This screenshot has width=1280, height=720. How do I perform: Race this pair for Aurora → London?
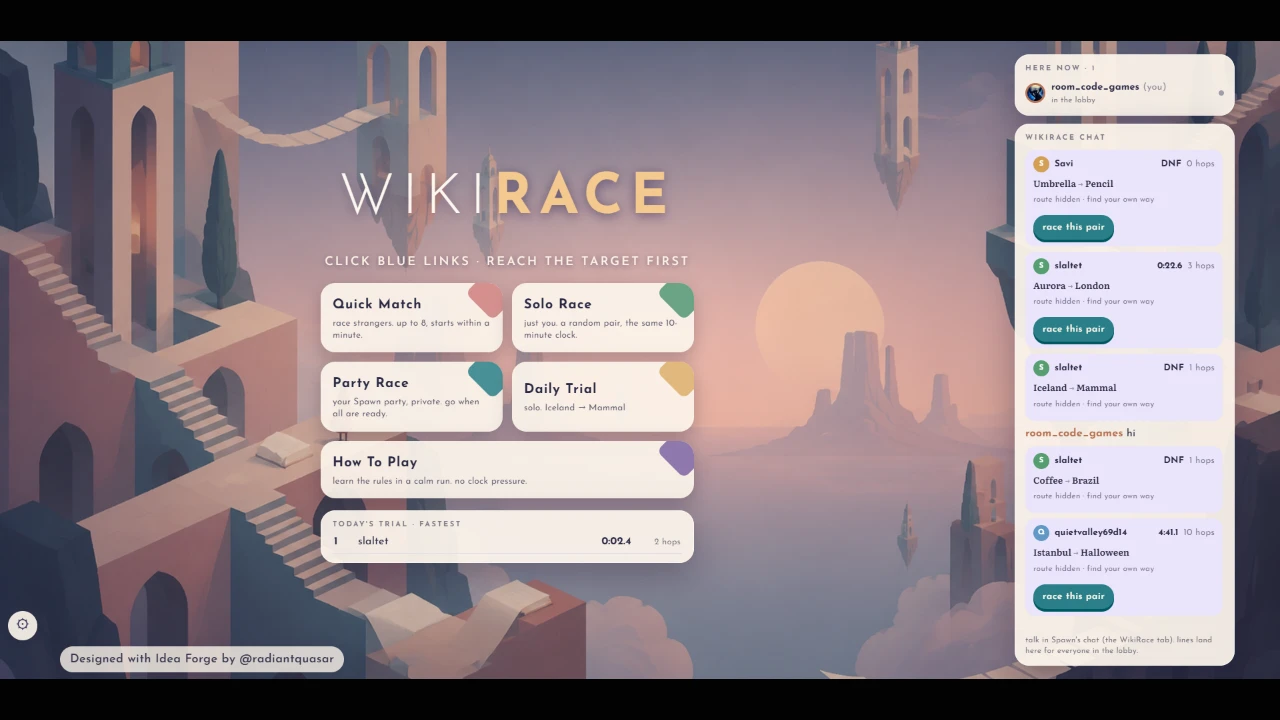click(x=1073, y=330)
